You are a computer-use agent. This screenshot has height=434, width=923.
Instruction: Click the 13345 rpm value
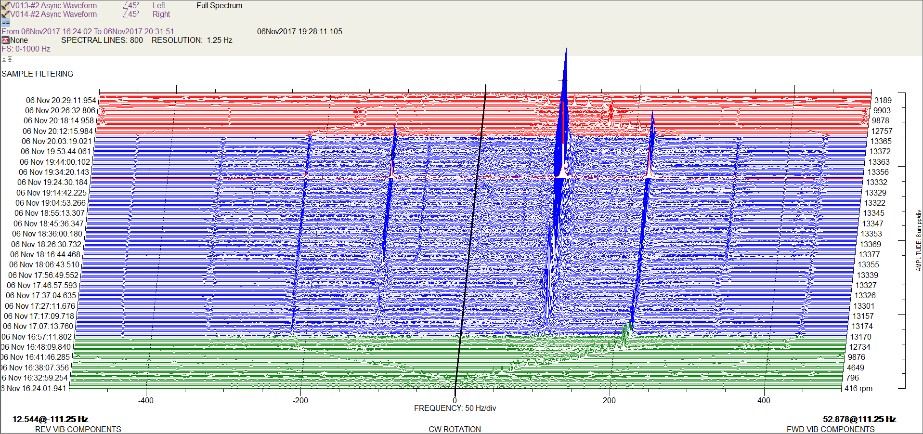tap(872, 213)
